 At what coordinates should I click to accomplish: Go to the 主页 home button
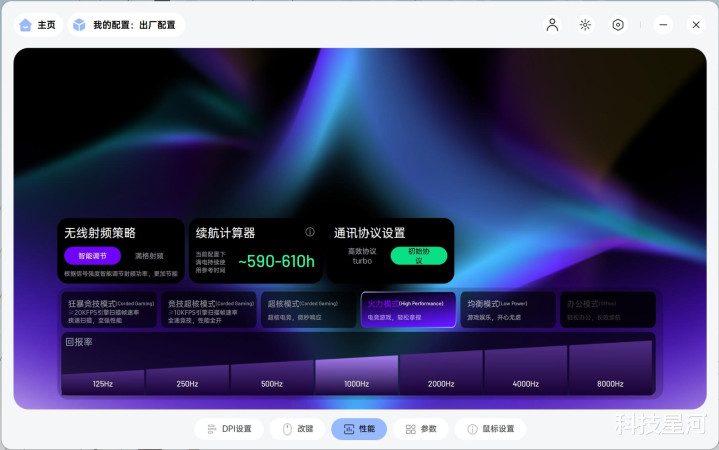[x=38, y=25]
